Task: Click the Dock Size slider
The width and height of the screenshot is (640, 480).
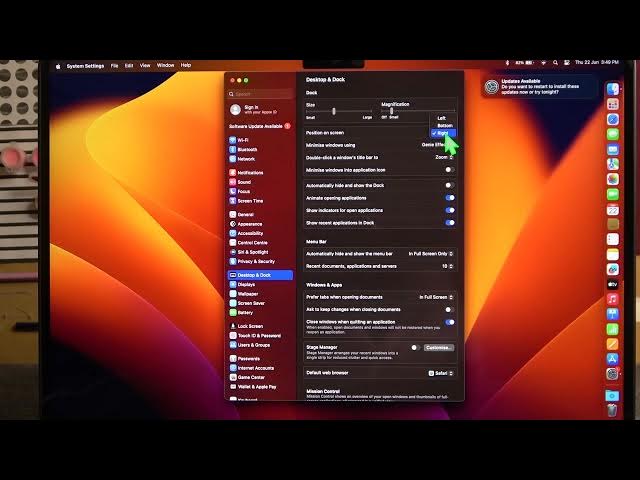Action: tap(339, 111)
